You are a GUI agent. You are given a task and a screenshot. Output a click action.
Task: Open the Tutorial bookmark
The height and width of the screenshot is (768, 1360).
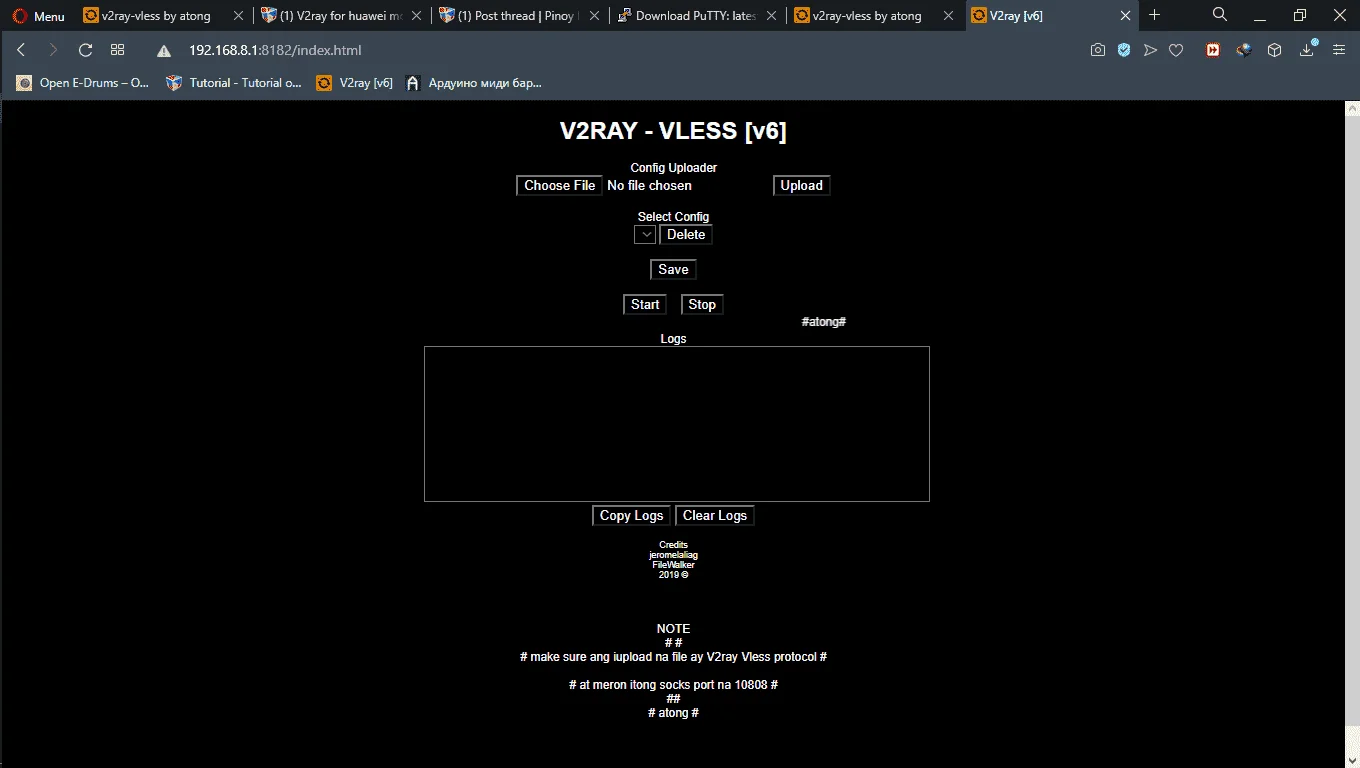click(234, 83)
